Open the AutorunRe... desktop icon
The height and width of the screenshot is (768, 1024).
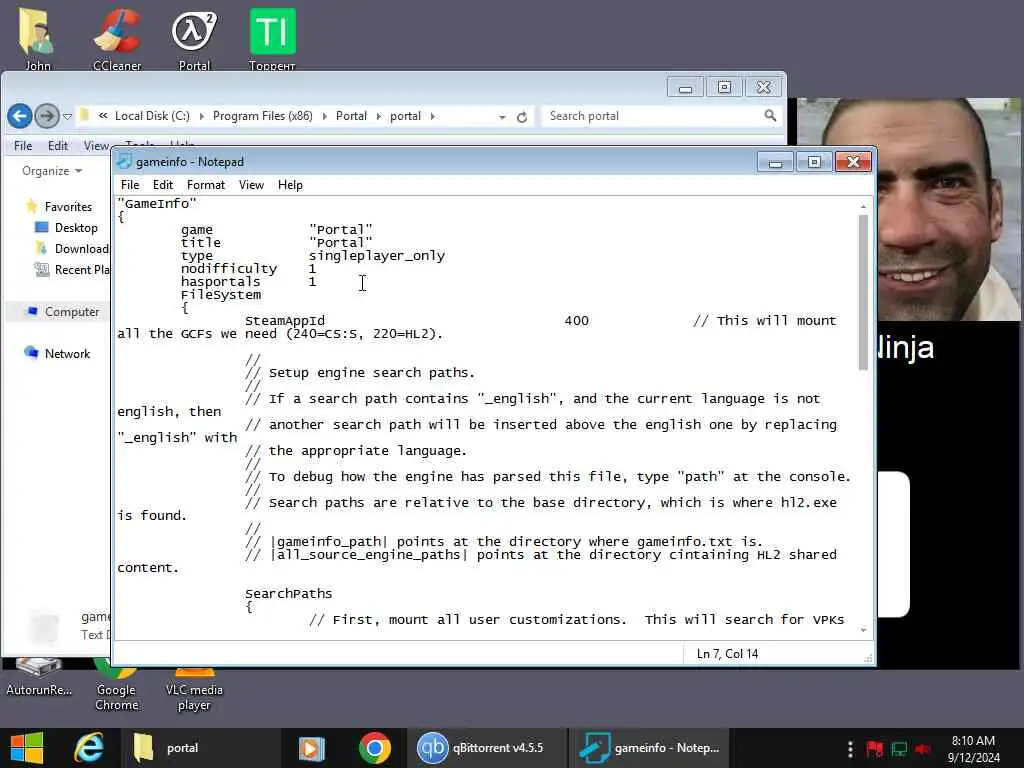coord(39,679)
